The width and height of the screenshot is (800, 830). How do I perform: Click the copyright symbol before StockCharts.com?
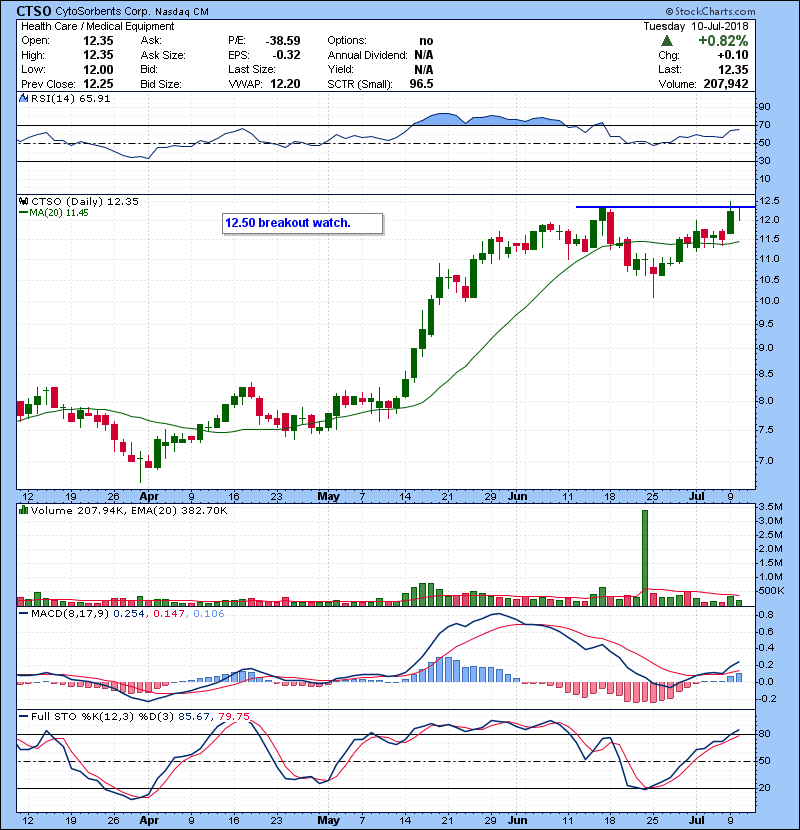(669, 11)
